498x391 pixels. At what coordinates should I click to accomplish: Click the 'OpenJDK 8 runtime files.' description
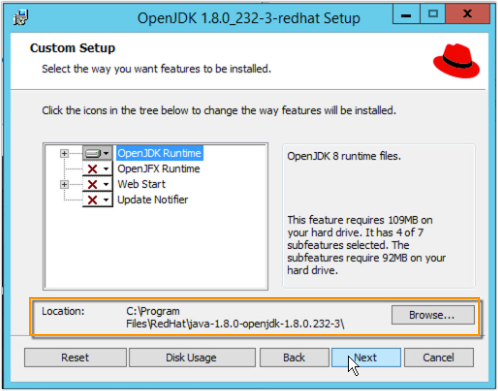click(x=344, y=156)
